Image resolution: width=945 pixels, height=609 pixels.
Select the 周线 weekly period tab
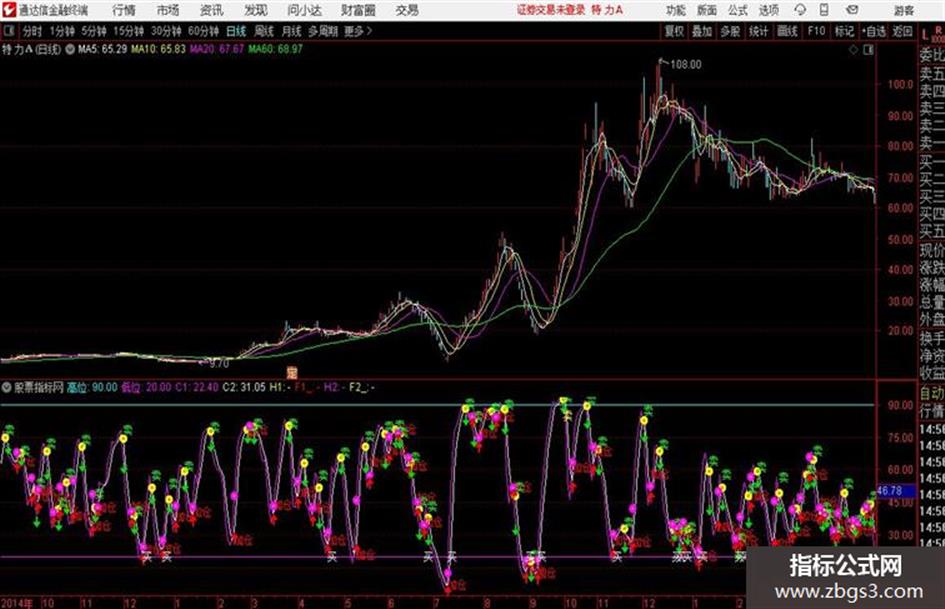(264, 31)
